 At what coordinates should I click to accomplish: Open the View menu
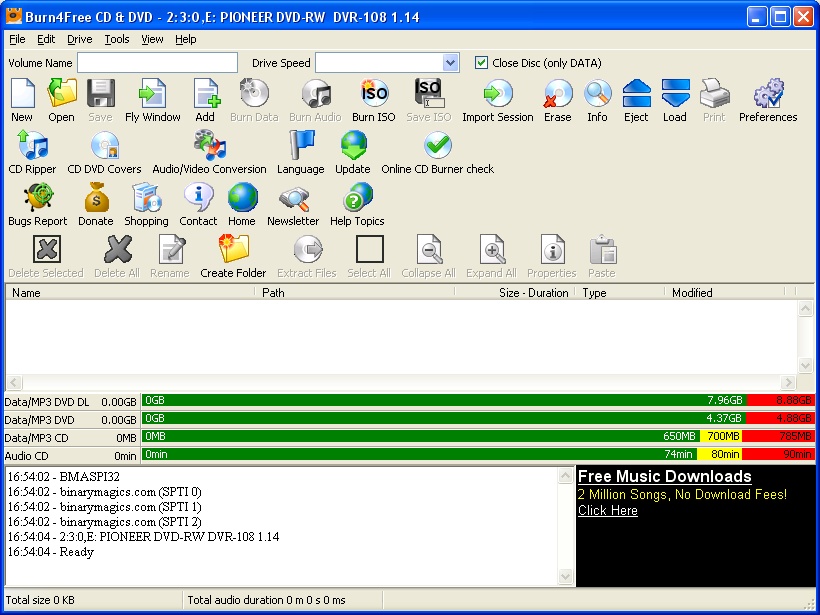pyautogui.click(x=152, y=39)
